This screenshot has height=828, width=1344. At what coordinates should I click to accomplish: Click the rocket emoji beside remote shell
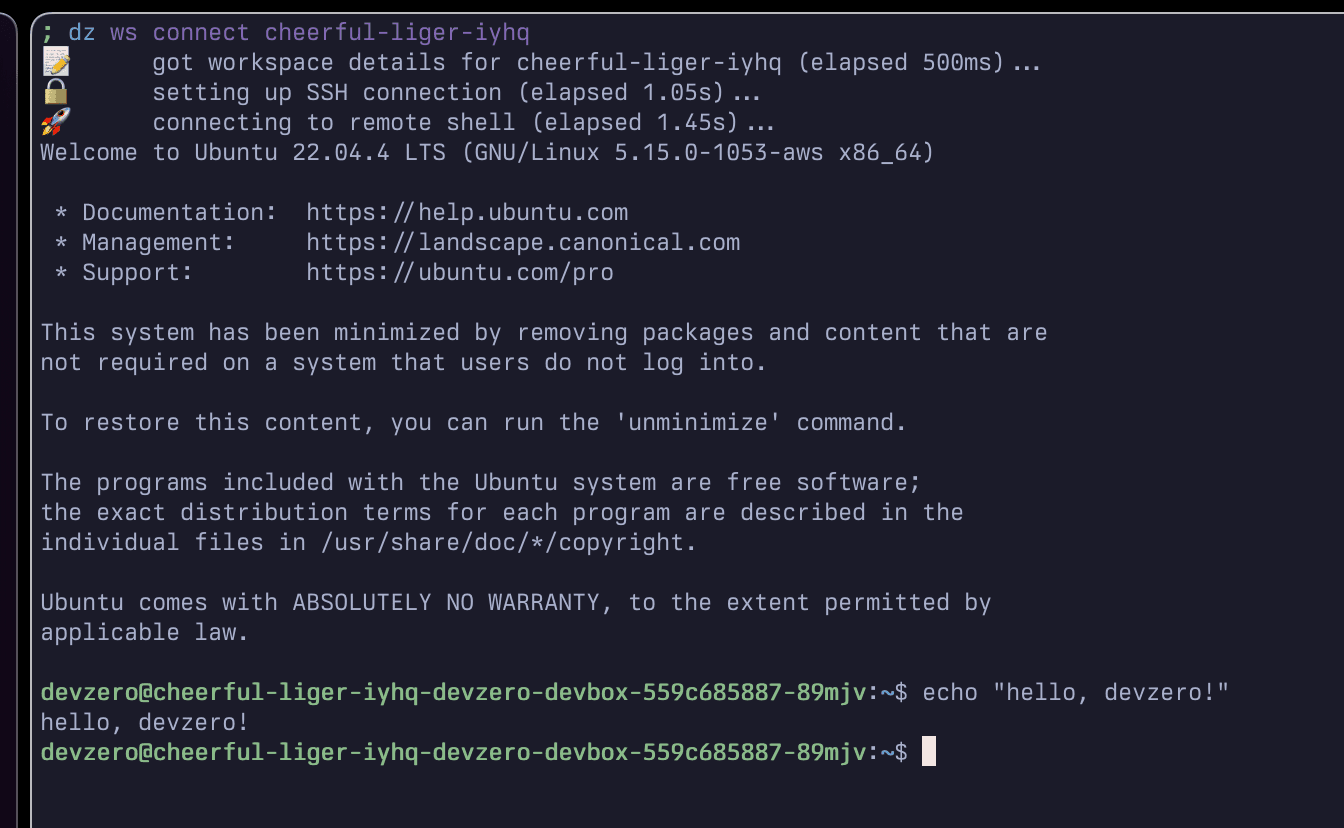(55, 122)
